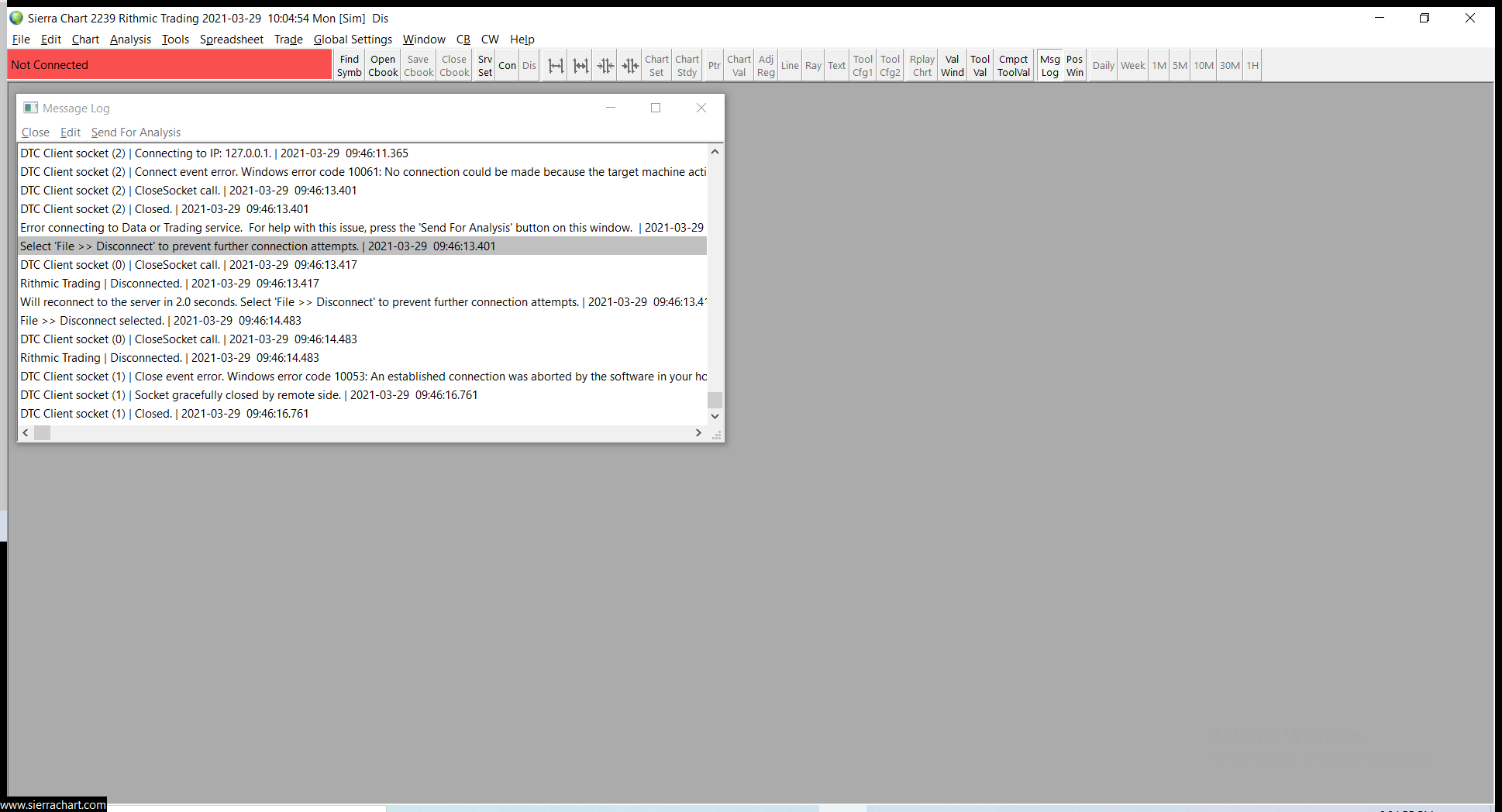Image resolution: width=1502 pixels, height=812 pixels.
Task: Select the 10M timeframe button
Action: pyautogui.click(x=1204, y=66)
